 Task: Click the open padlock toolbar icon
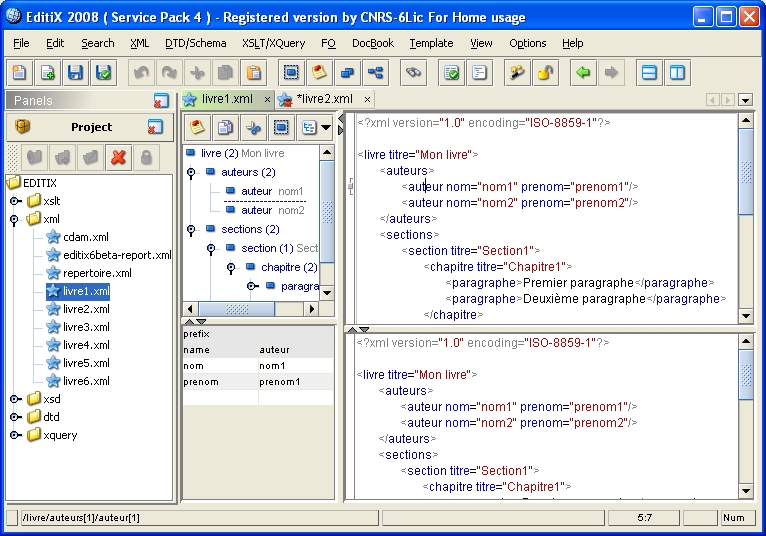545,73
